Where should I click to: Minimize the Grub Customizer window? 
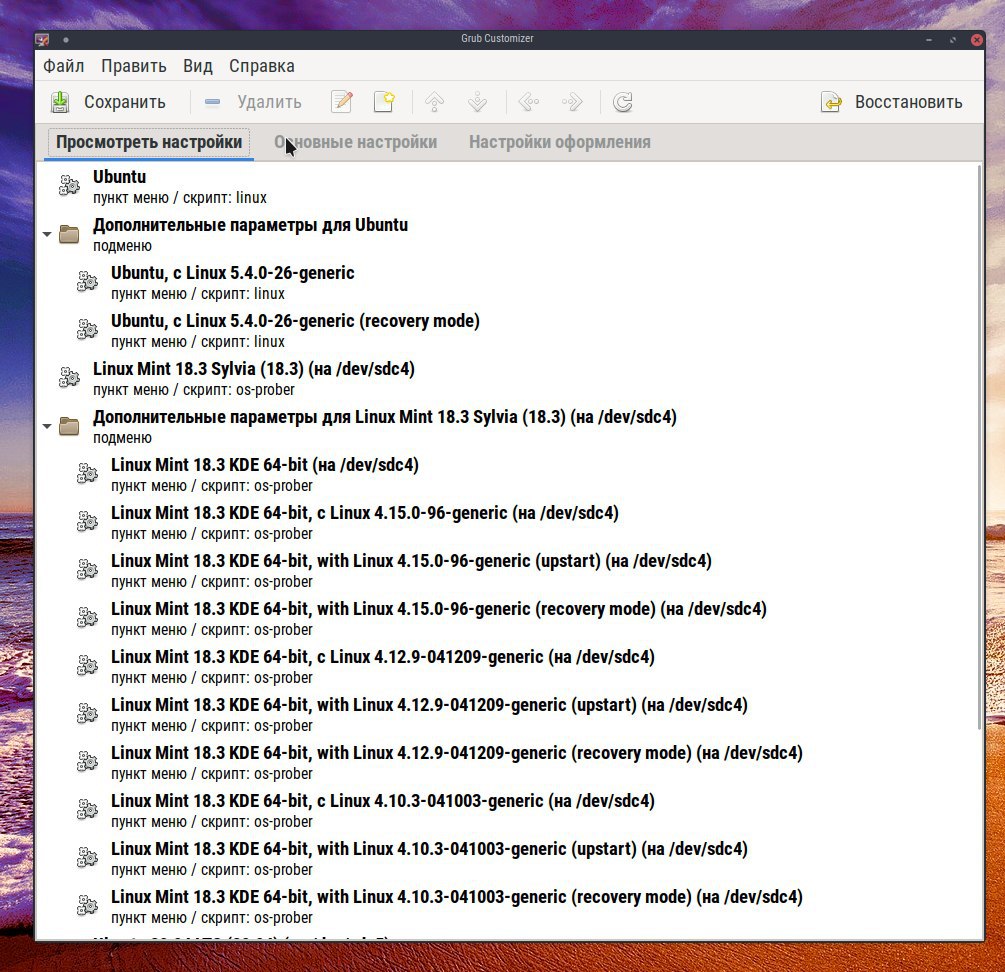point(929,40)
